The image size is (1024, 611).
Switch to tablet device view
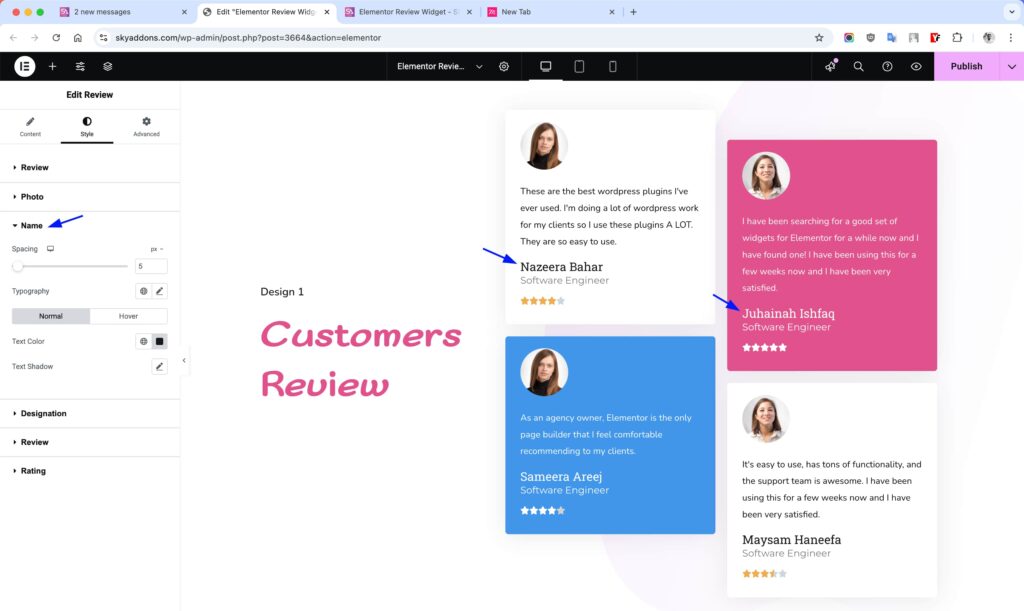click(579, 66)
